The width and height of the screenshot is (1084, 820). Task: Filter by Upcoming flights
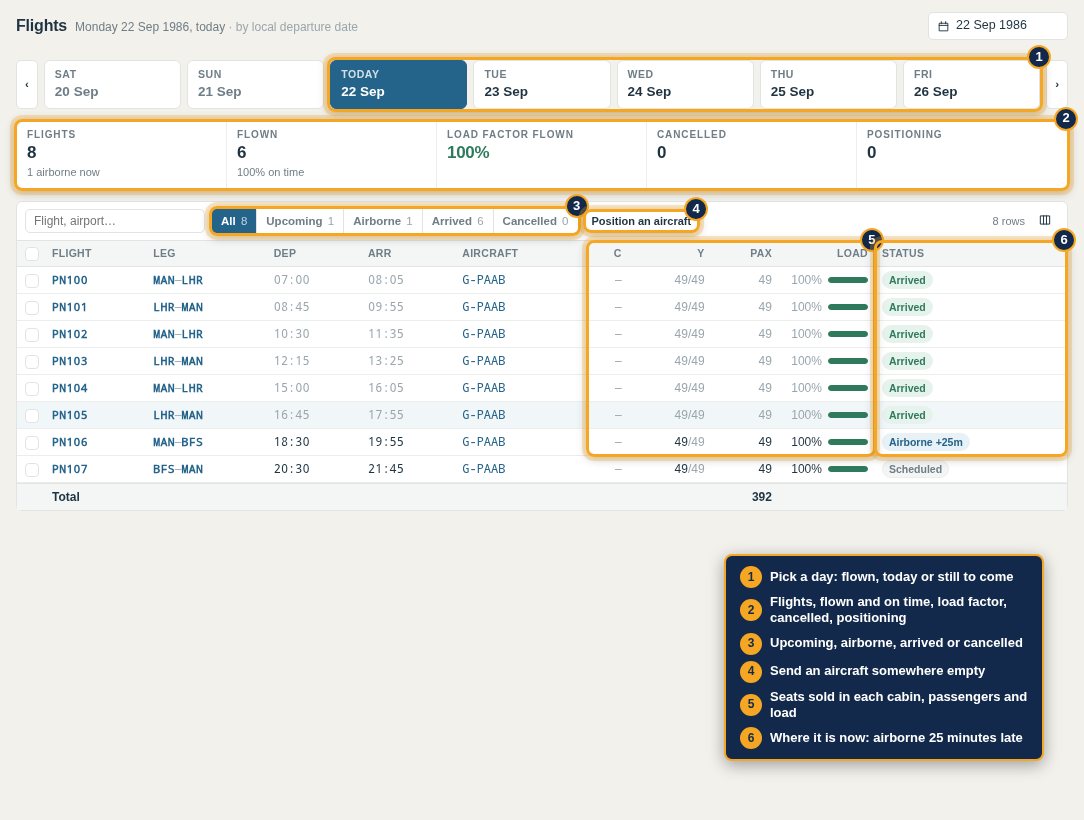click(300, 221)
